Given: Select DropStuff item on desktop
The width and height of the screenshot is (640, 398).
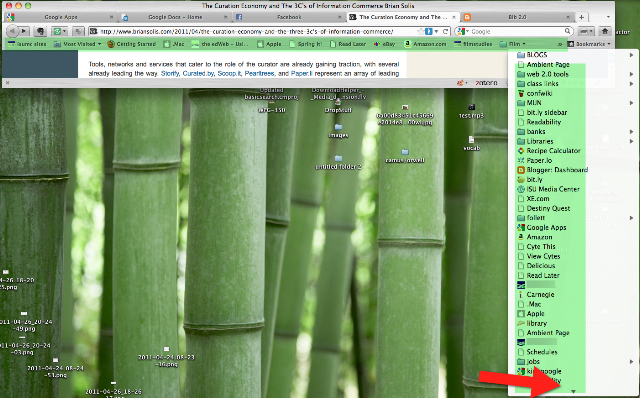Looking at the screenshot, I should coord(338,106).
